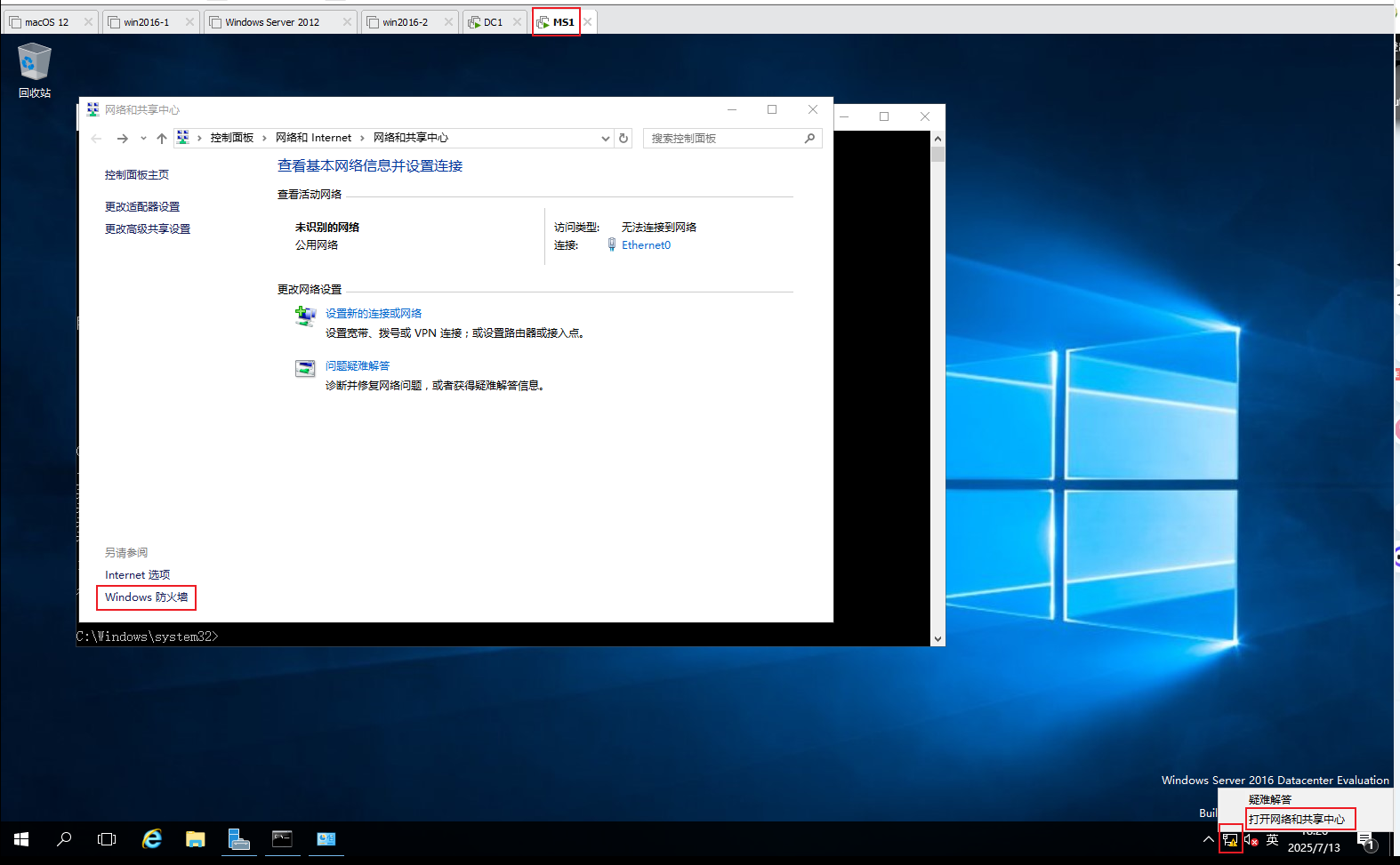Switch to Control Panel window on the taskbar
This screenshot has height=865, width=1400.
pyautogui.click(x=326, y=839)
